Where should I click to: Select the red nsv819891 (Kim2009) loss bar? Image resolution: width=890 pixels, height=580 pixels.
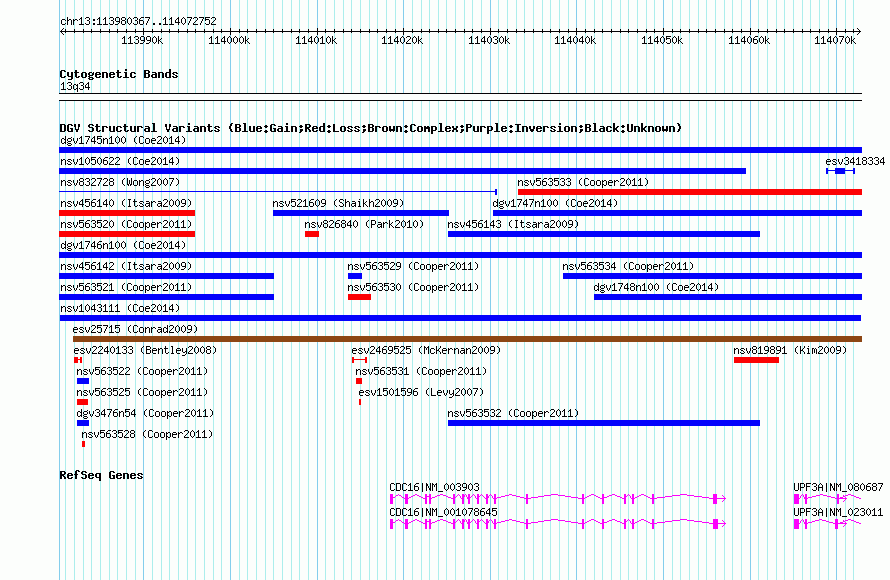pos(756,360)
